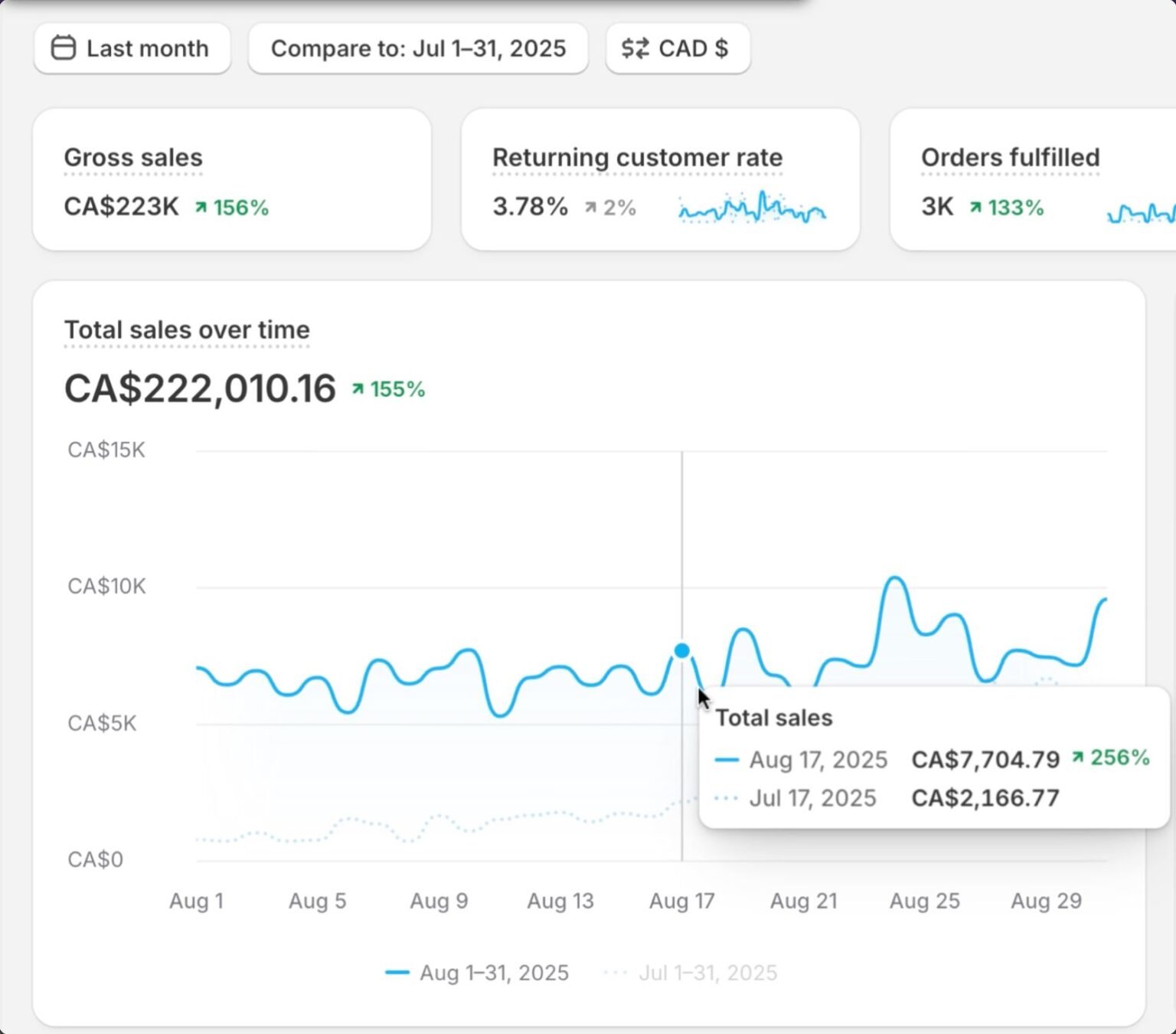Screen dimensions: 1176x1034
Task: Click the Gross sales green up-arrow icon
Action: [x=201, y=208]
